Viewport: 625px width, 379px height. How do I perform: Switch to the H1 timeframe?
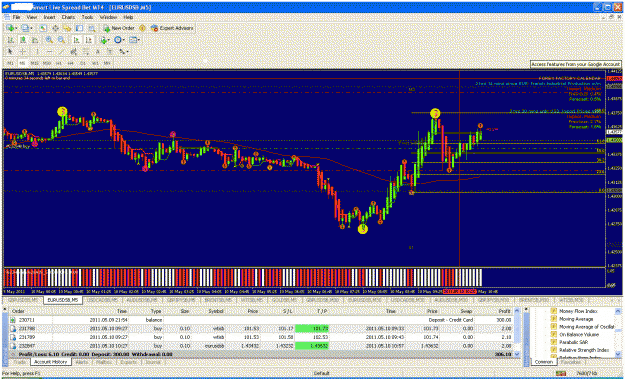(59, 63)
